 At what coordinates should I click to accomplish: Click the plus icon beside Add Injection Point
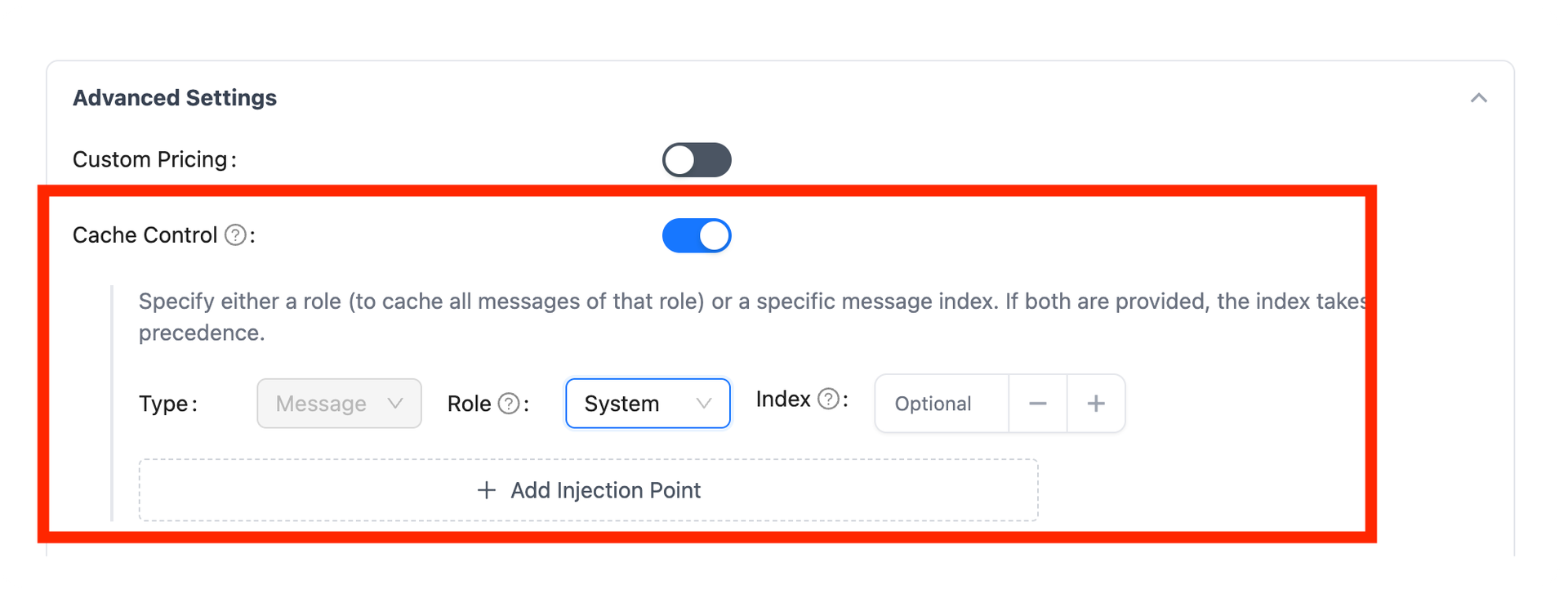485,489
